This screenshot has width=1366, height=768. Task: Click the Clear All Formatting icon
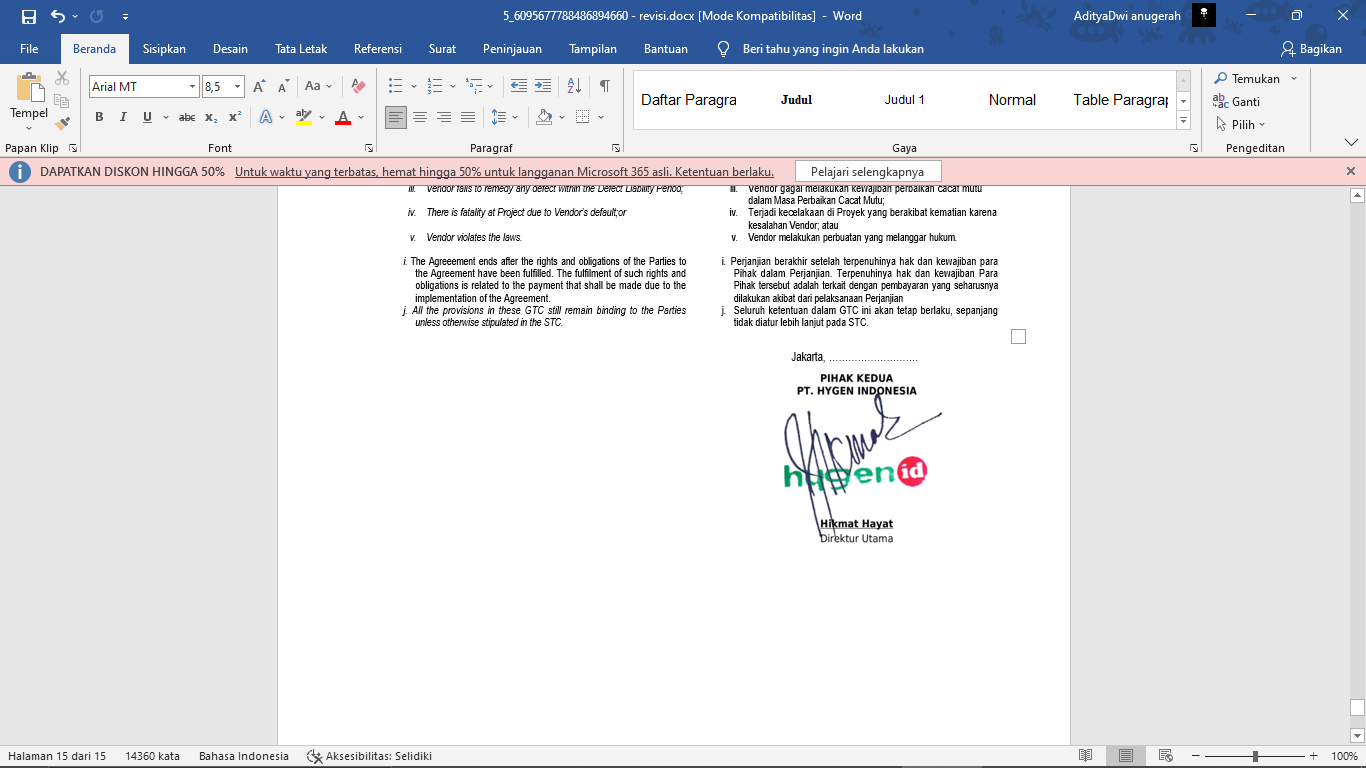point(358,86)
